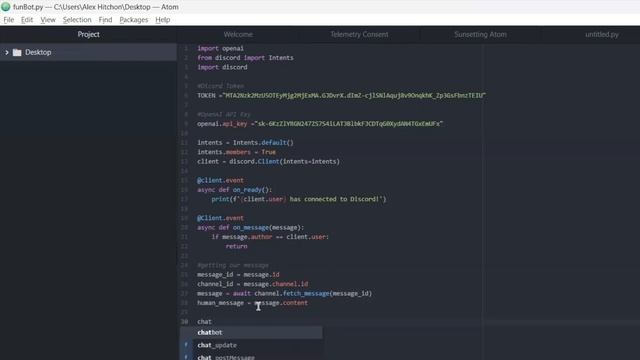640x360 pixels.
Task: Click the Atom app icon in title bar
Action: coord(6,7)
